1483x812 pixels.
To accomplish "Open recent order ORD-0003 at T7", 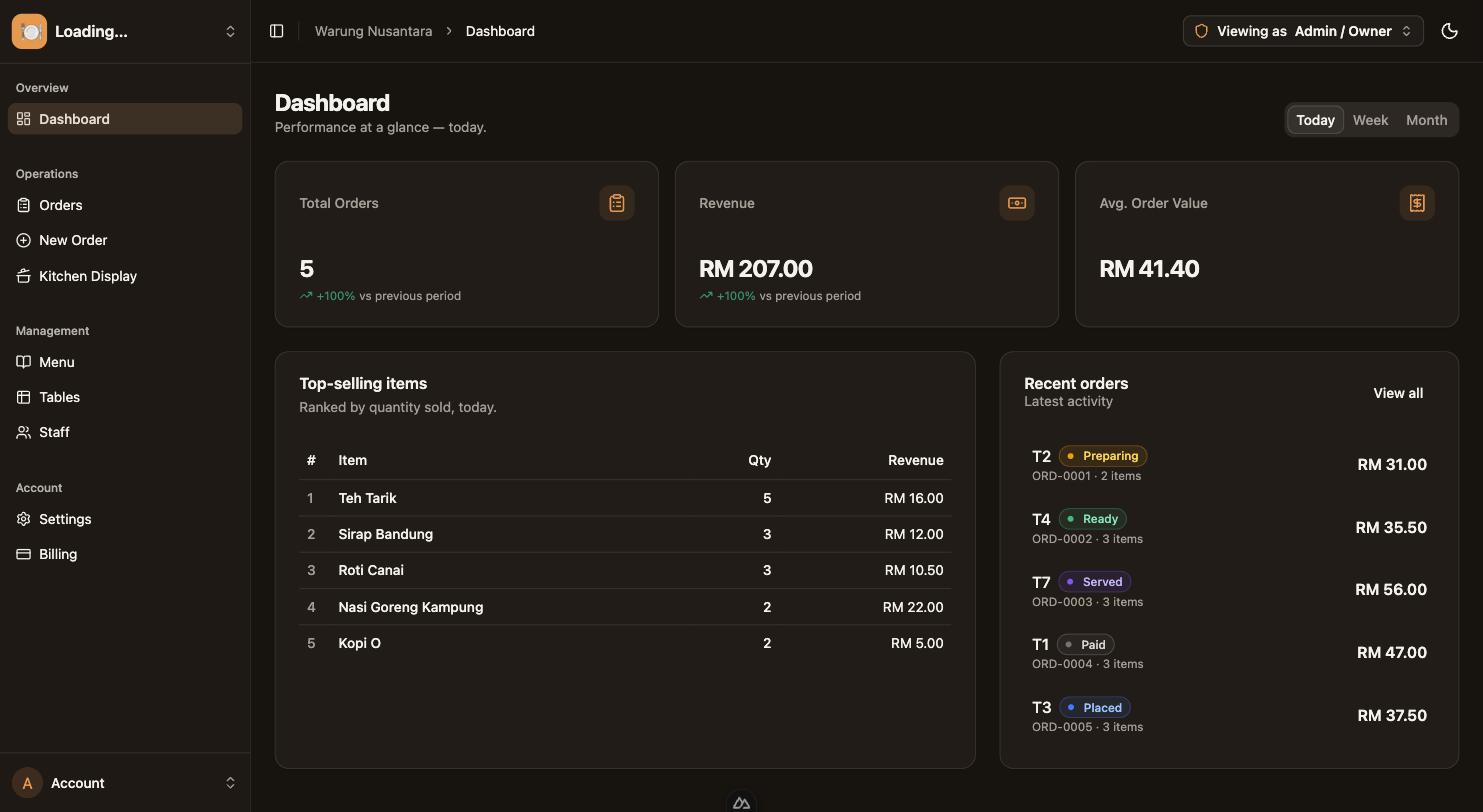I will (1229, 591).
